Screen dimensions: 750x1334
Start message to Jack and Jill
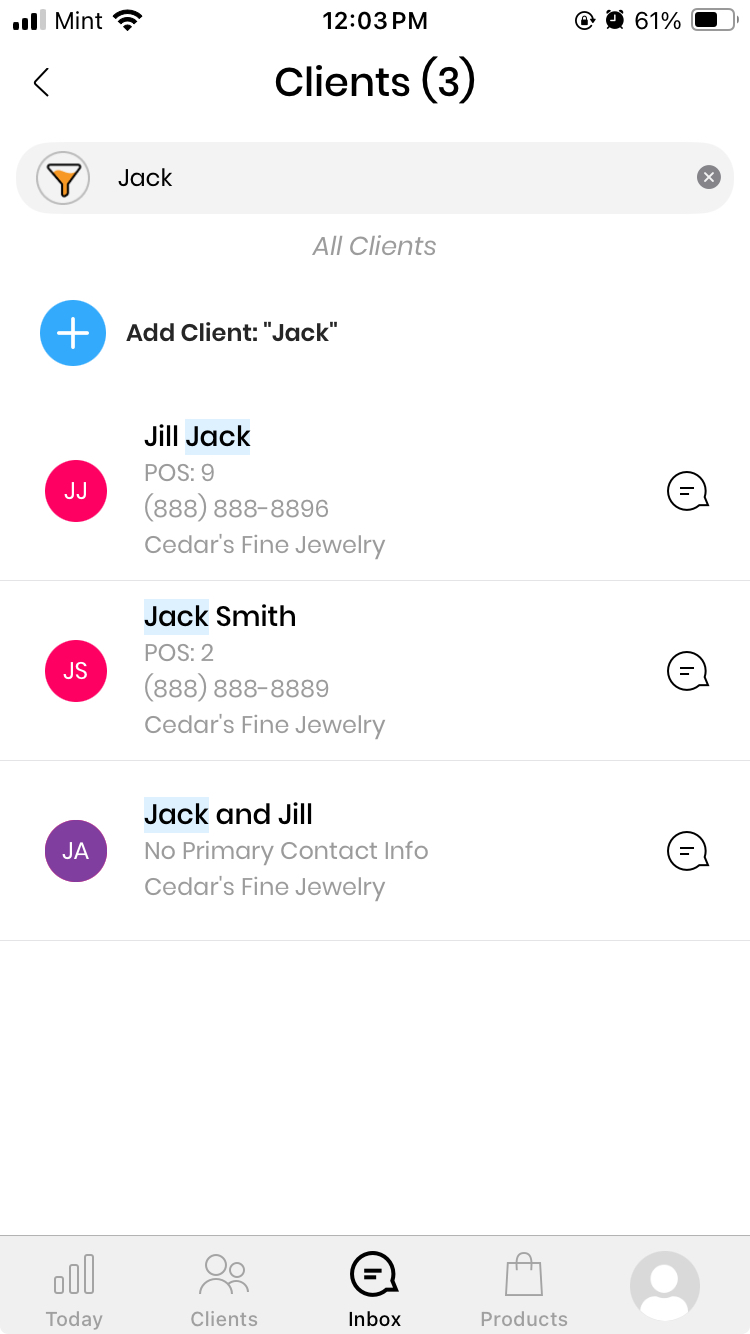[x=687, y=851]
